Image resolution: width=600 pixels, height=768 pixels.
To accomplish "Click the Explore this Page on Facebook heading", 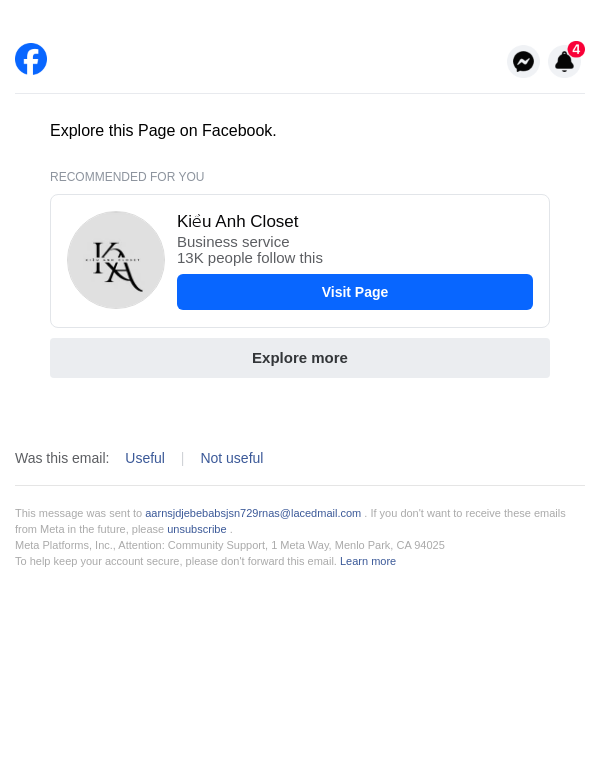I will [x=163, y=131].
